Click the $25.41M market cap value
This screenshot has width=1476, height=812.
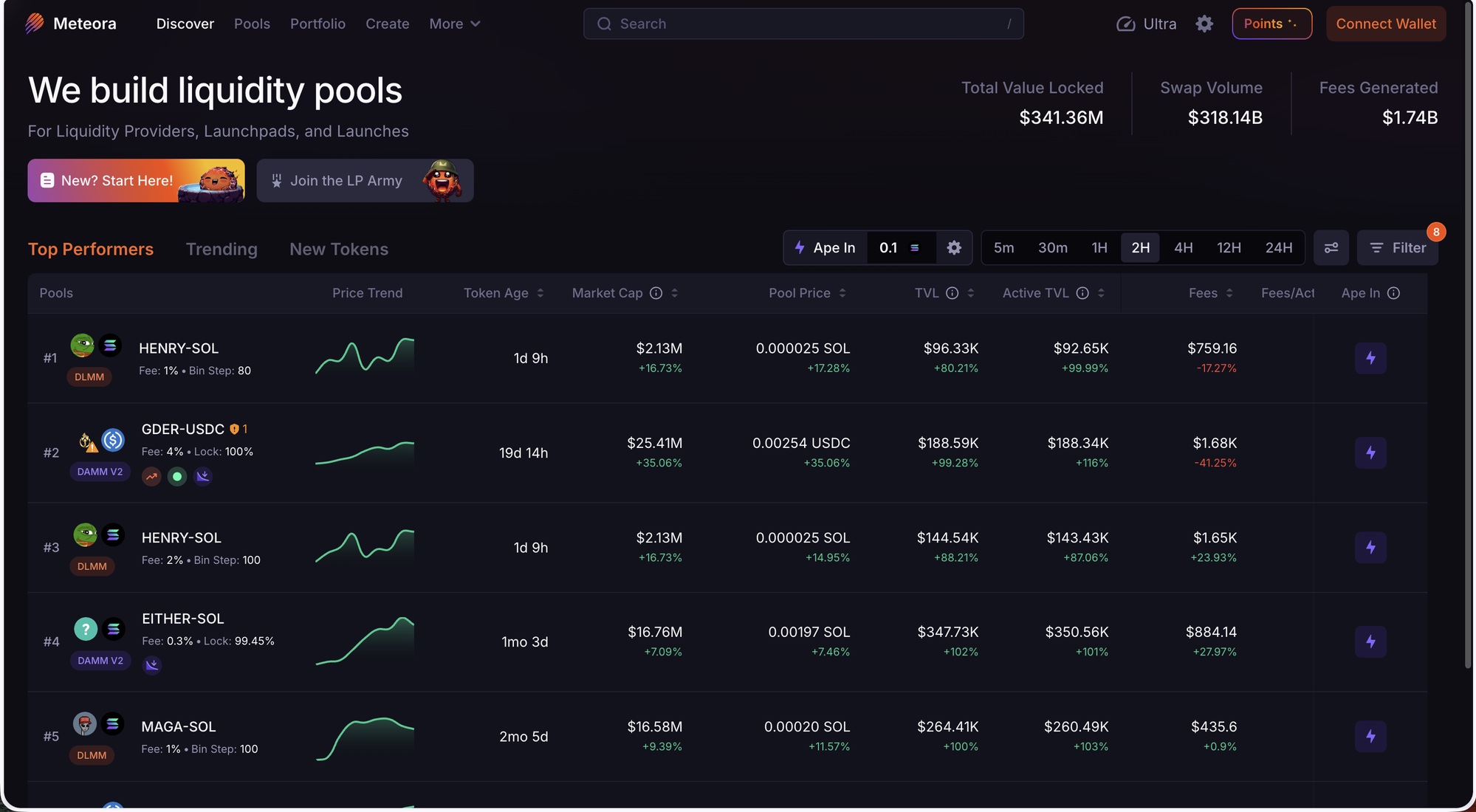point(654,443)
